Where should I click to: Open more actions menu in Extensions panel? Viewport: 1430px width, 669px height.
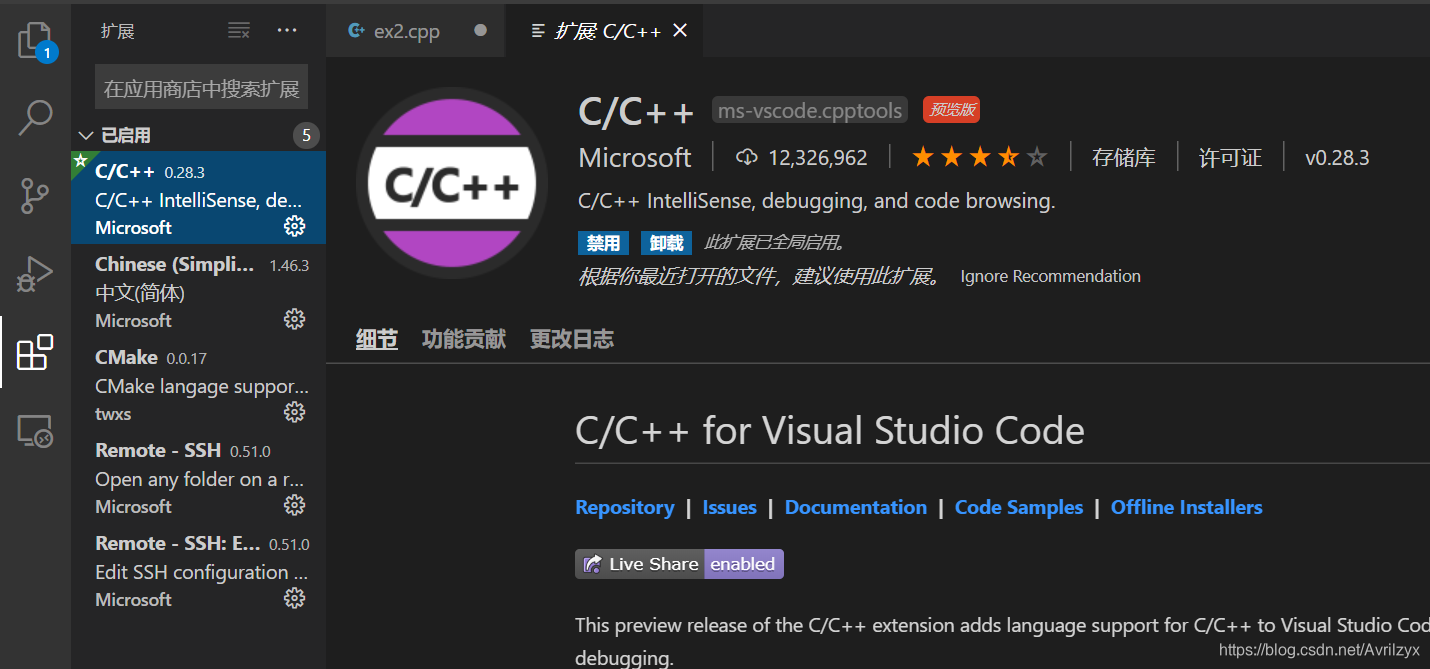(287, 30)
